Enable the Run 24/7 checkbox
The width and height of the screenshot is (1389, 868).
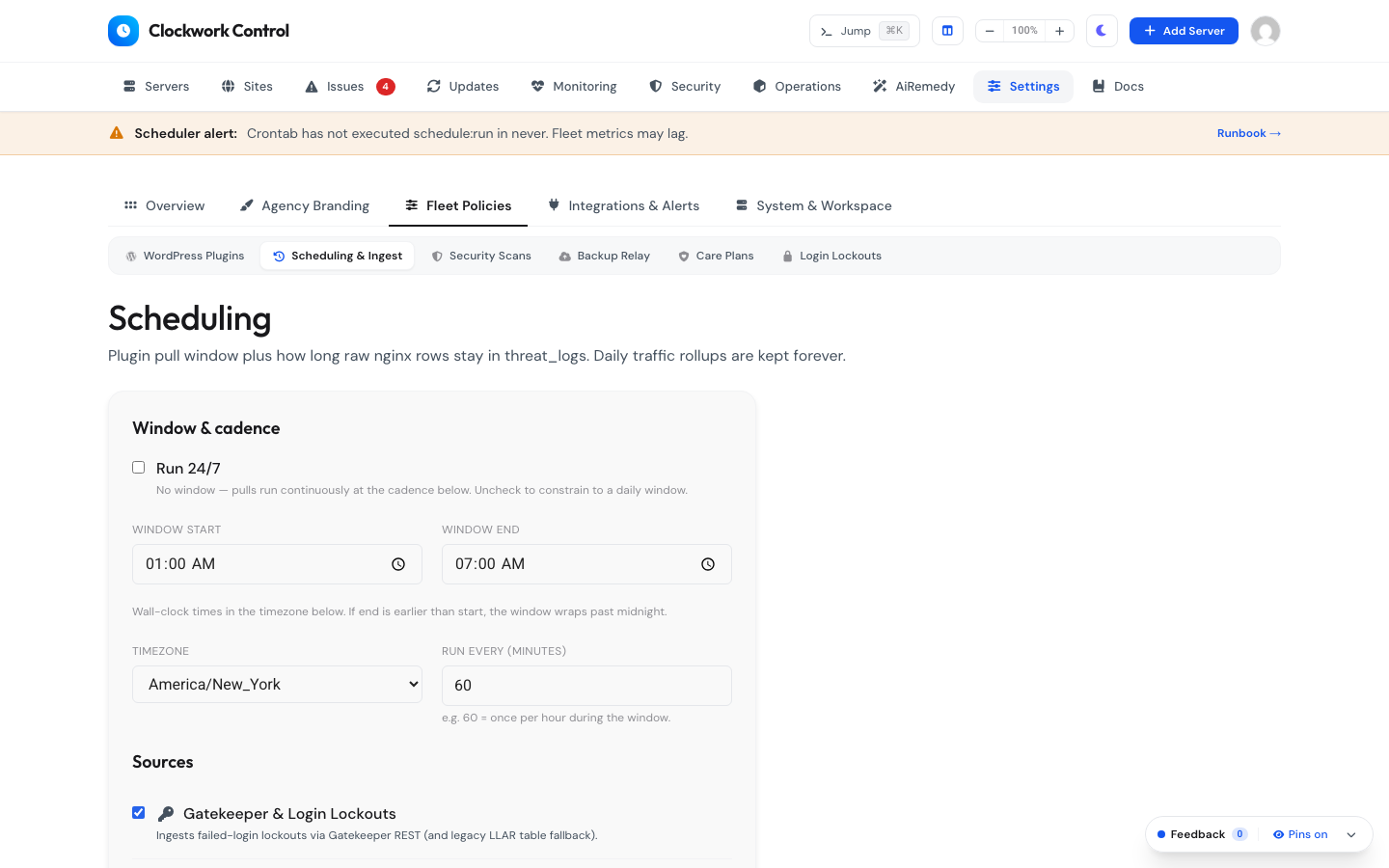tap(139, 468)
